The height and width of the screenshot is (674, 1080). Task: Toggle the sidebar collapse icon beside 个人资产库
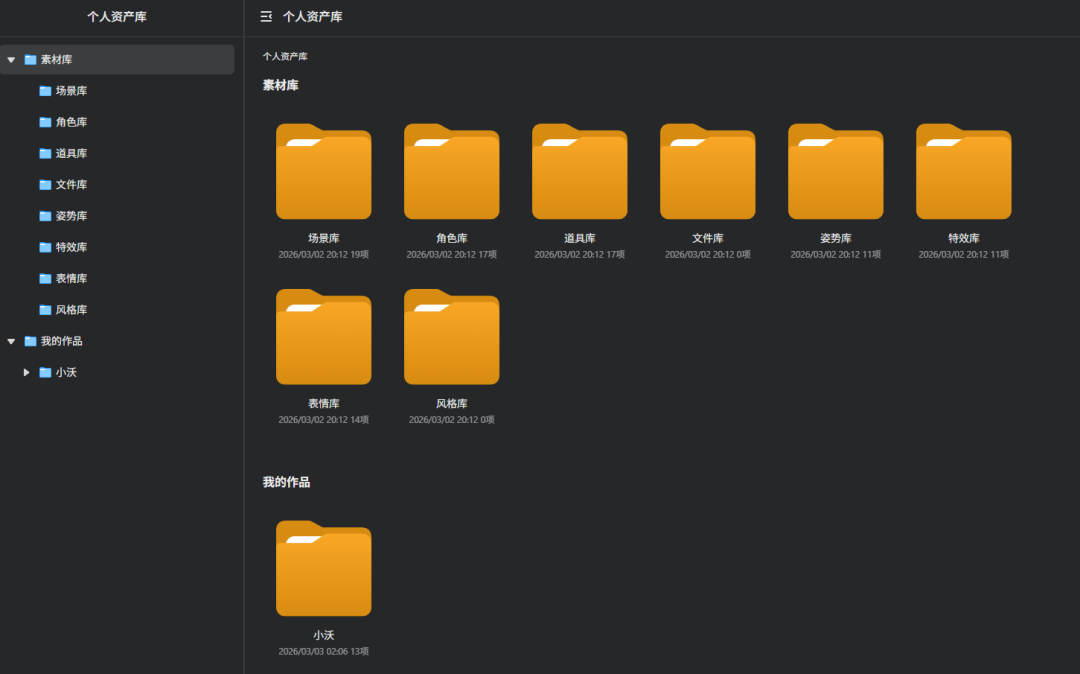click(266, 17)
